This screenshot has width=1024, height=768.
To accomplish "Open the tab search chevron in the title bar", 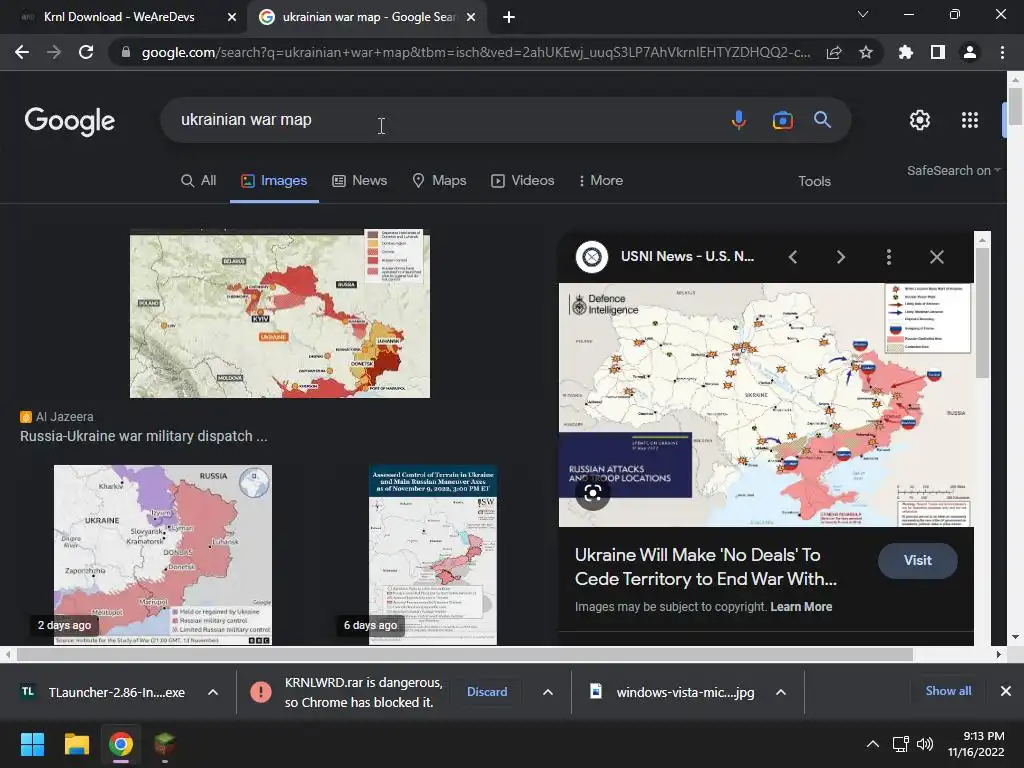I will point(863,14).
